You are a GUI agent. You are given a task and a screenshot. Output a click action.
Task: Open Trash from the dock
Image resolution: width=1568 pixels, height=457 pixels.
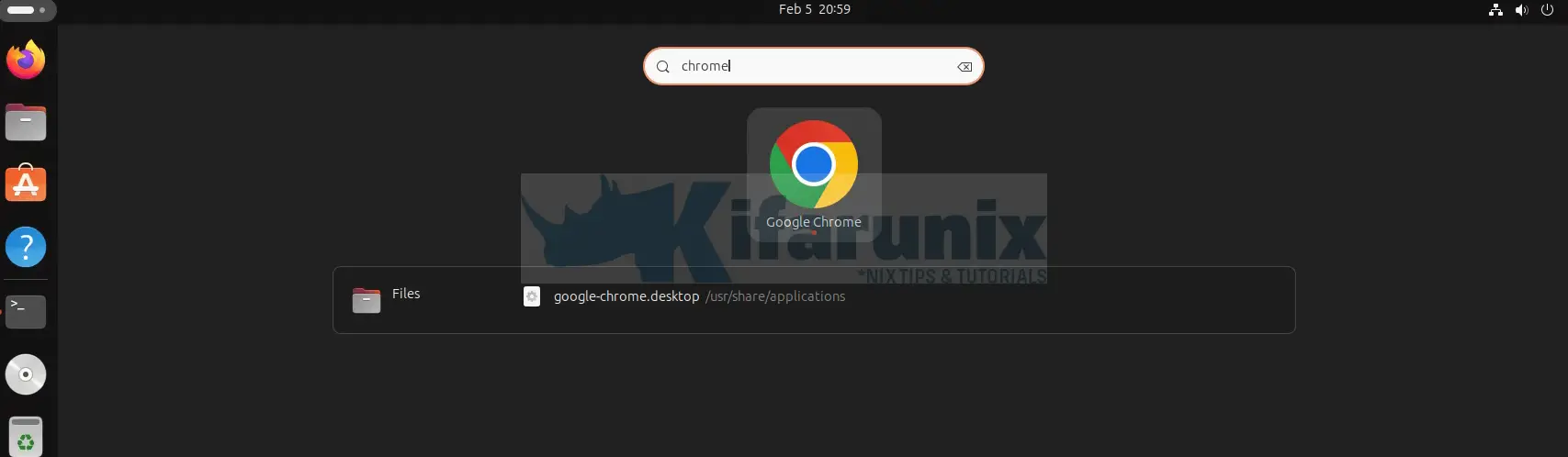click(26, 436)
